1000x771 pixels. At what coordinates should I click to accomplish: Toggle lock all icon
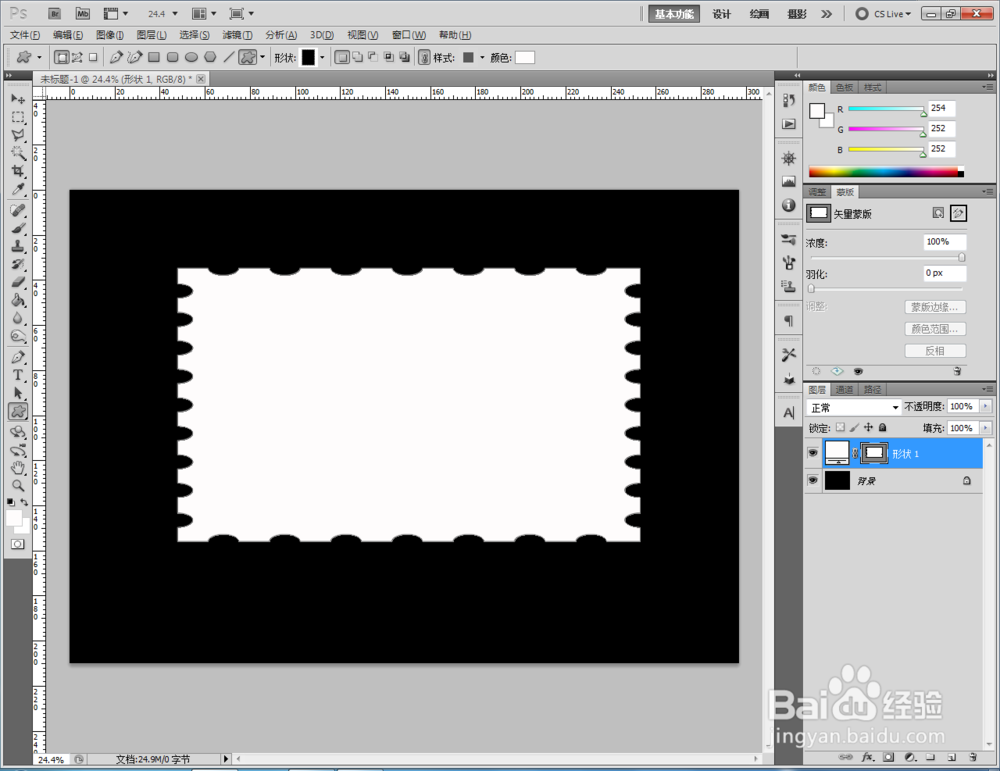(x=883, y=427)
